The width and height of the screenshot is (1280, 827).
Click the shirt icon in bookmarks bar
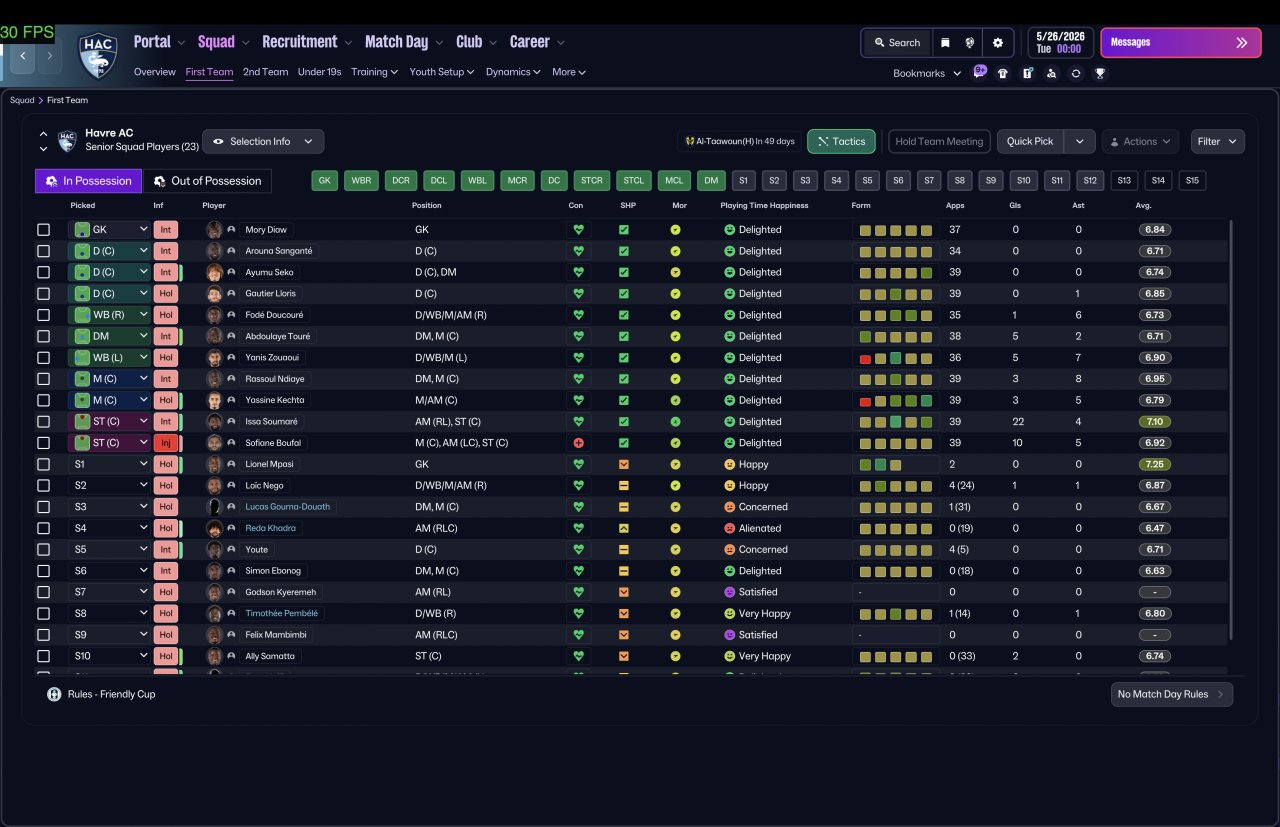tap(1003, 73)
